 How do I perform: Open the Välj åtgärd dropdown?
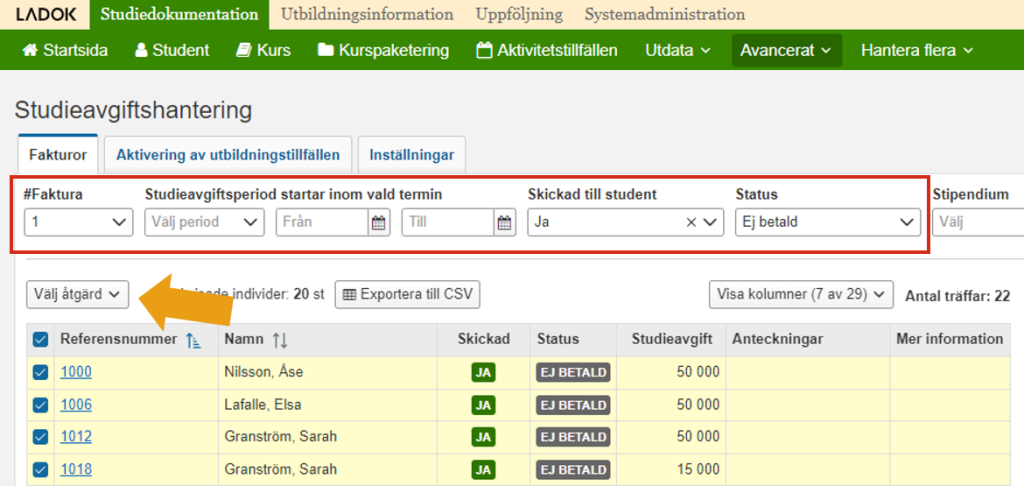tap(78, 294)
